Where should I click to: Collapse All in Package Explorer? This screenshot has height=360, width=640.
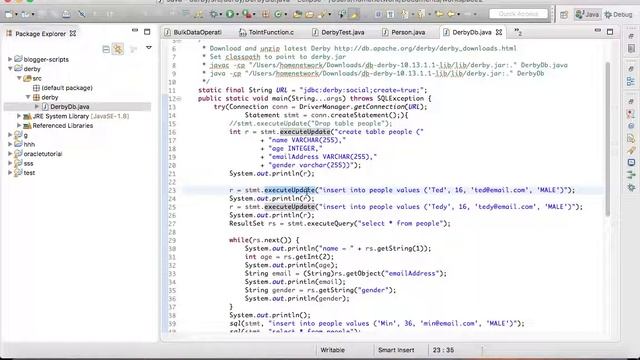[x=106, y=49]
